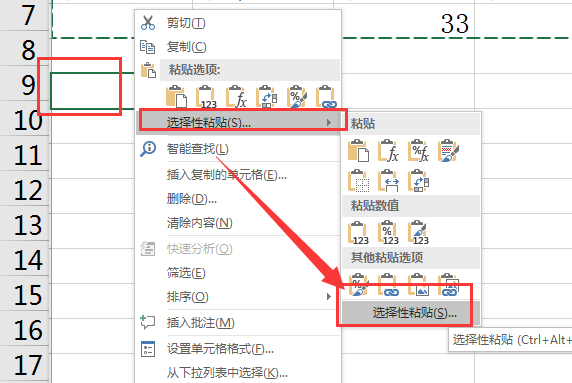Expand the 选择性粘贴(S) submenu arrow
572x383 pixels.
[329, 123]
